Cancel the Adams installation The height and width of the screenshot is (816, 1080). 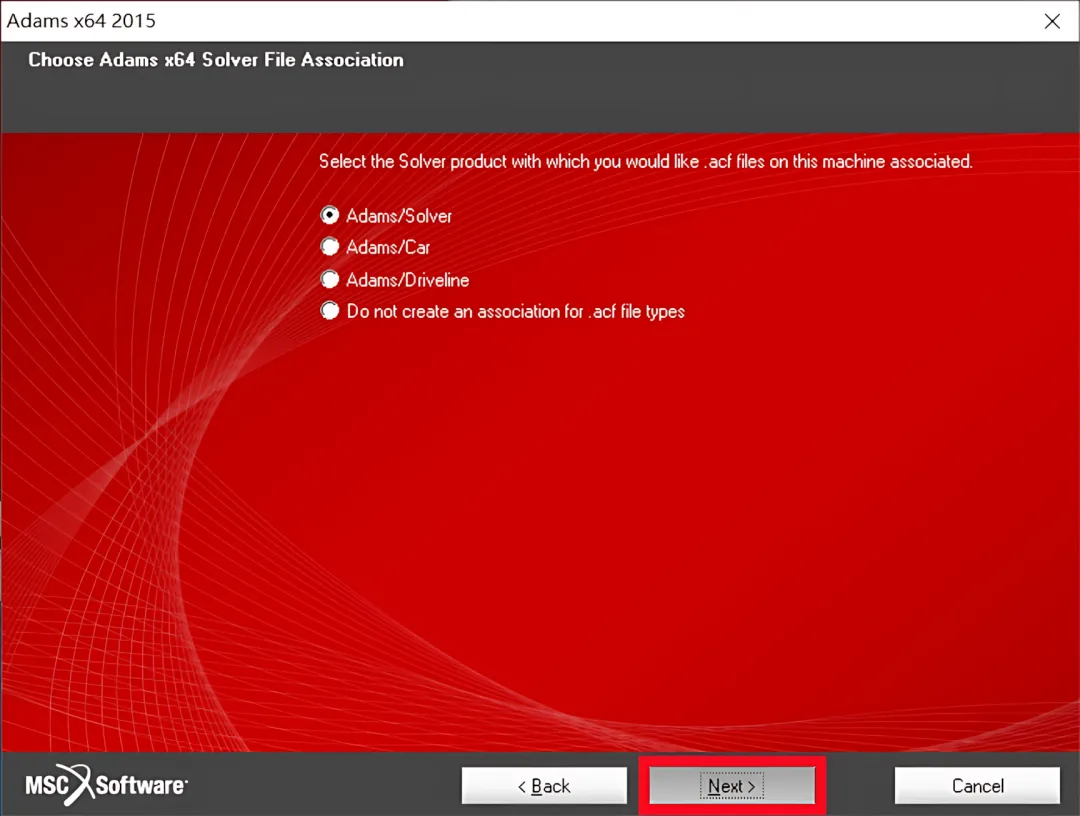click(977, 786)
